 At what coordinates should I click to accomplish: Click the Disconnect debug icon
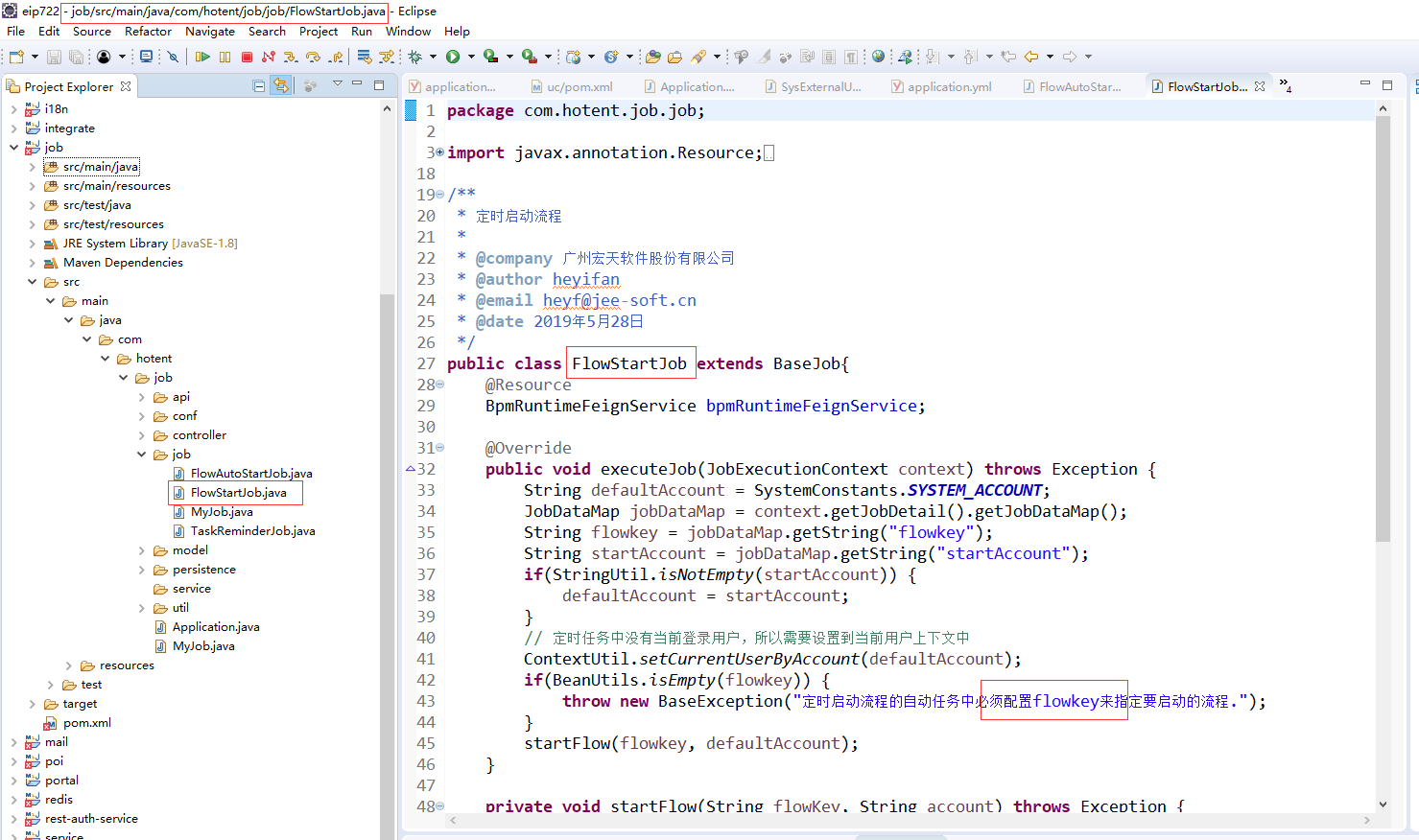pos(269,58)
